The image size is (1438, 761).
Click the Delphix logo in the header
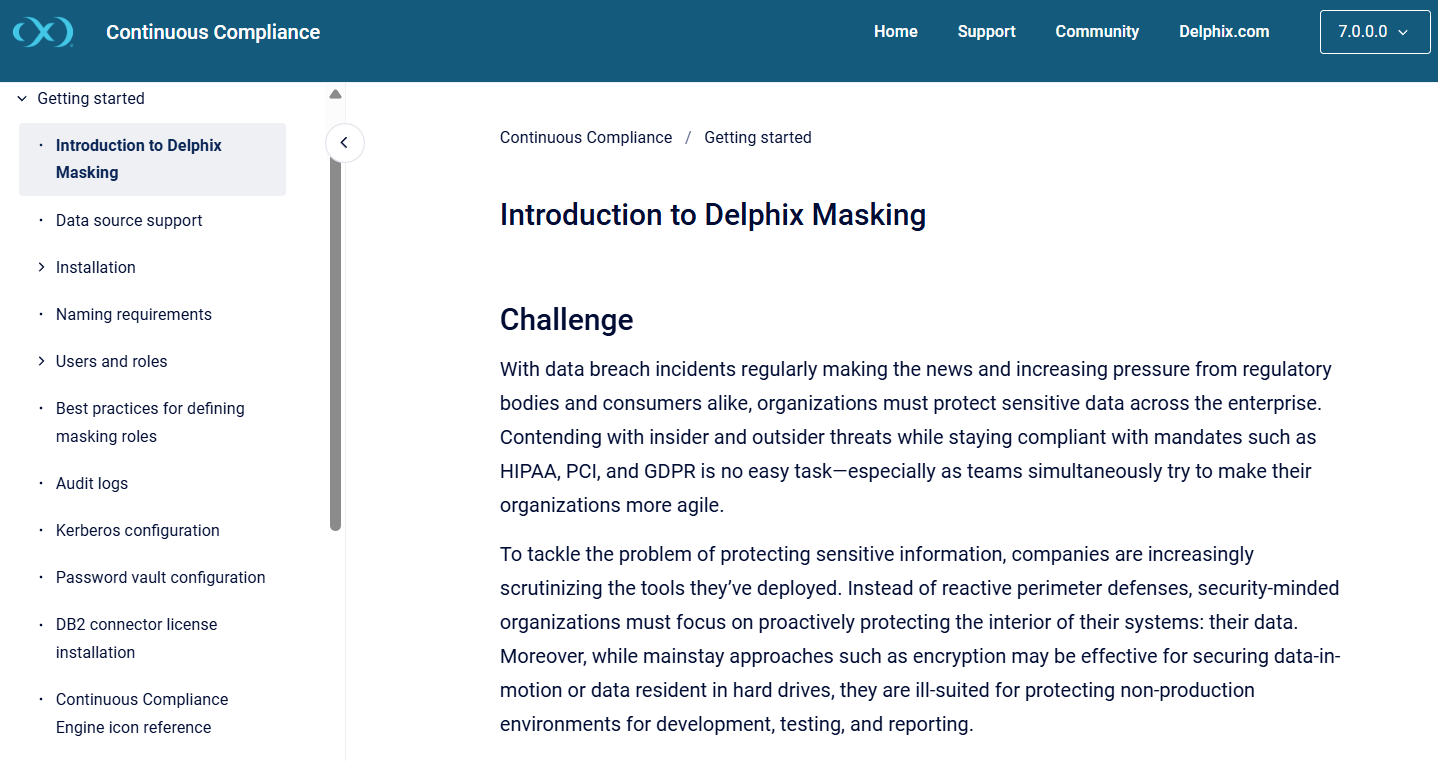pos(43,31)
